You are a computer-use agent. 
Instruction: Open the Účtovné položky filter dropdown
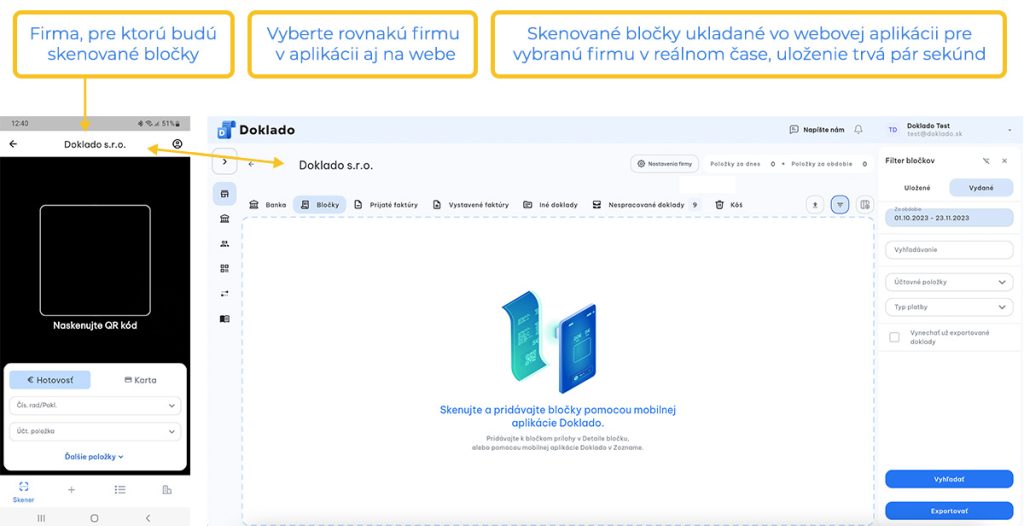pyautogui.click(x=950, y=282)
